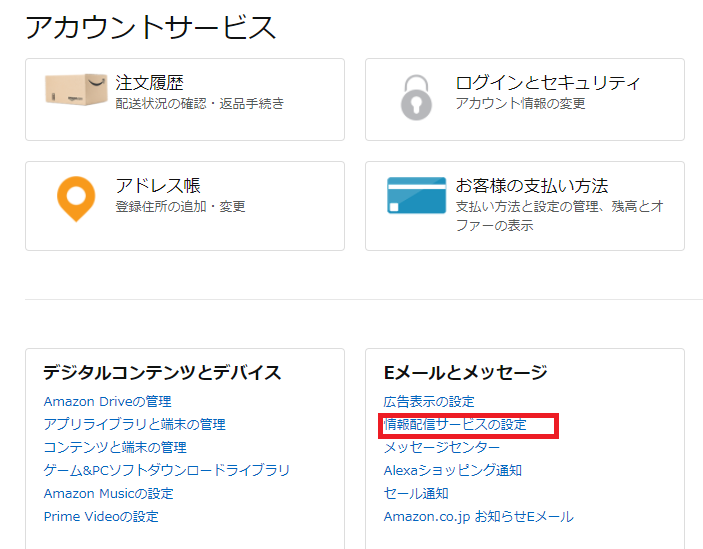Open お客様の支払い方法 card title
Image resolution: width=703 pixels, height=549 pixels.
(x=532, y=186)
